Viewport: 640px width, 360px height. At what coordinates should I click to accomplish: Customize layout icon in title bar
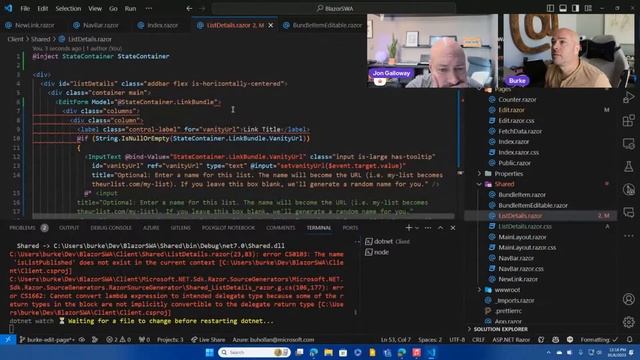click(588, 8)
